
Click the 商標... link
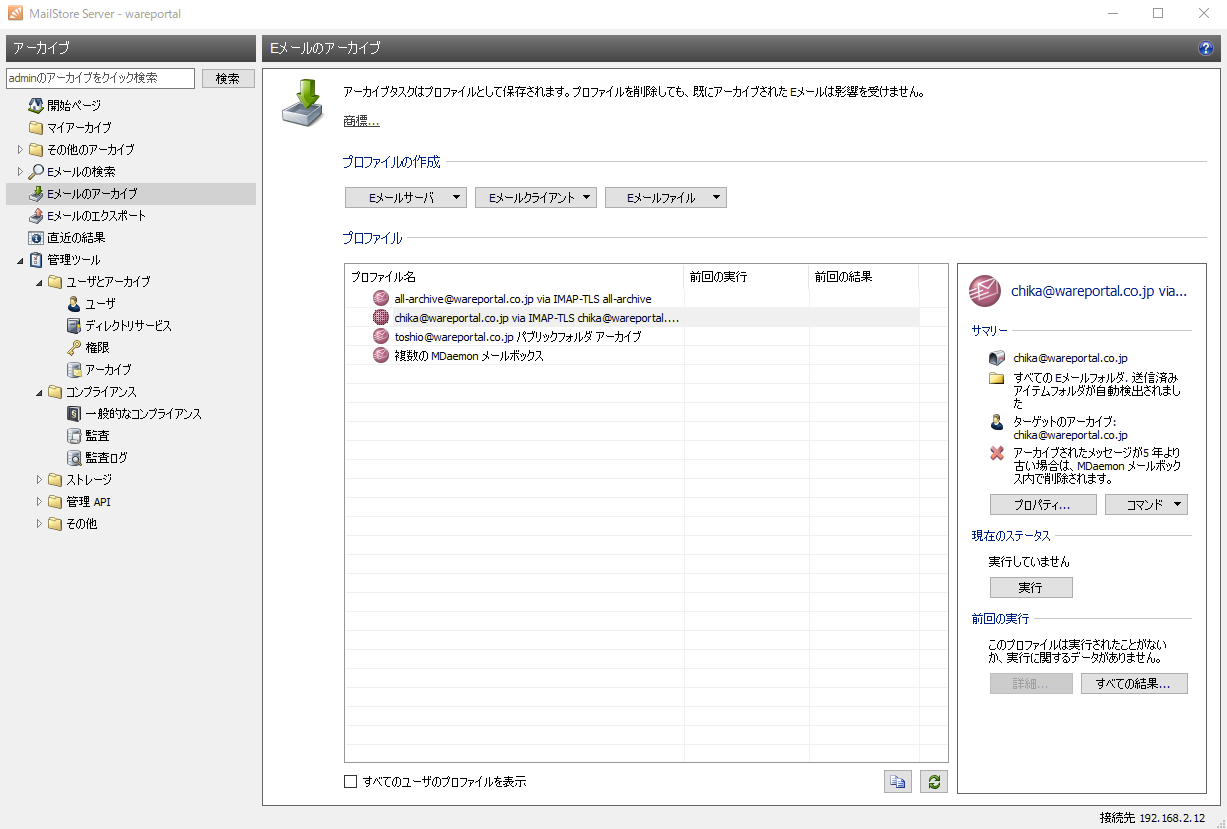click(361, 122)
